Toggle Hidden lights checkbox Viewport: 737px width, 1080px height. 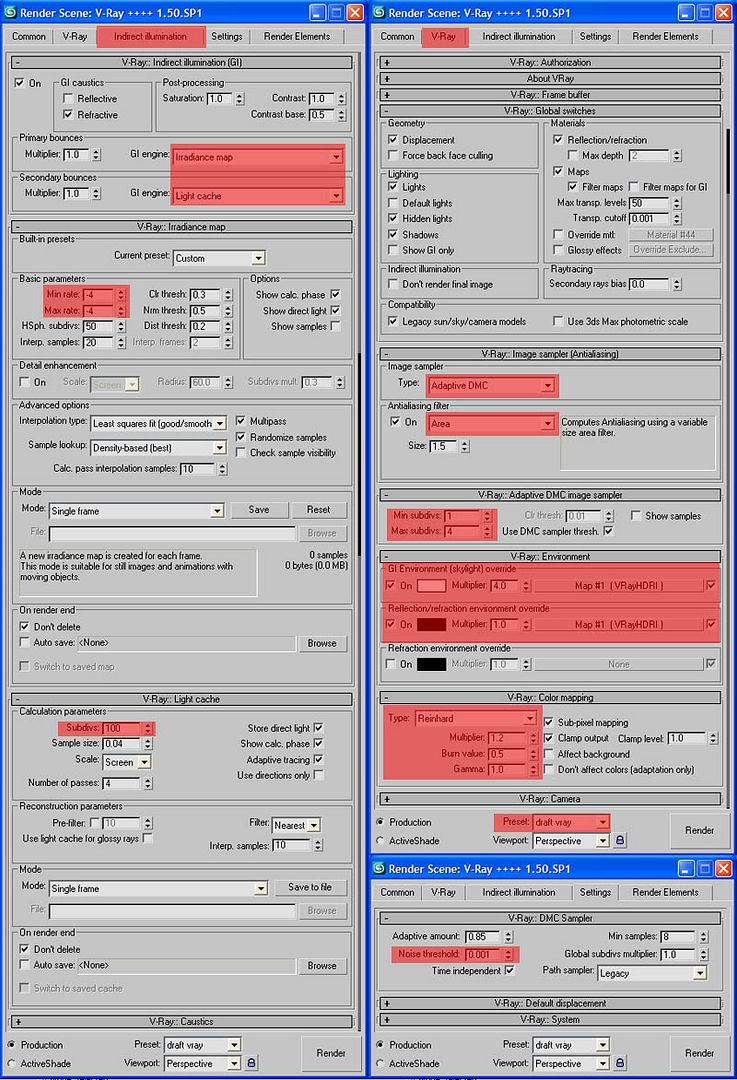click(393, 218)
